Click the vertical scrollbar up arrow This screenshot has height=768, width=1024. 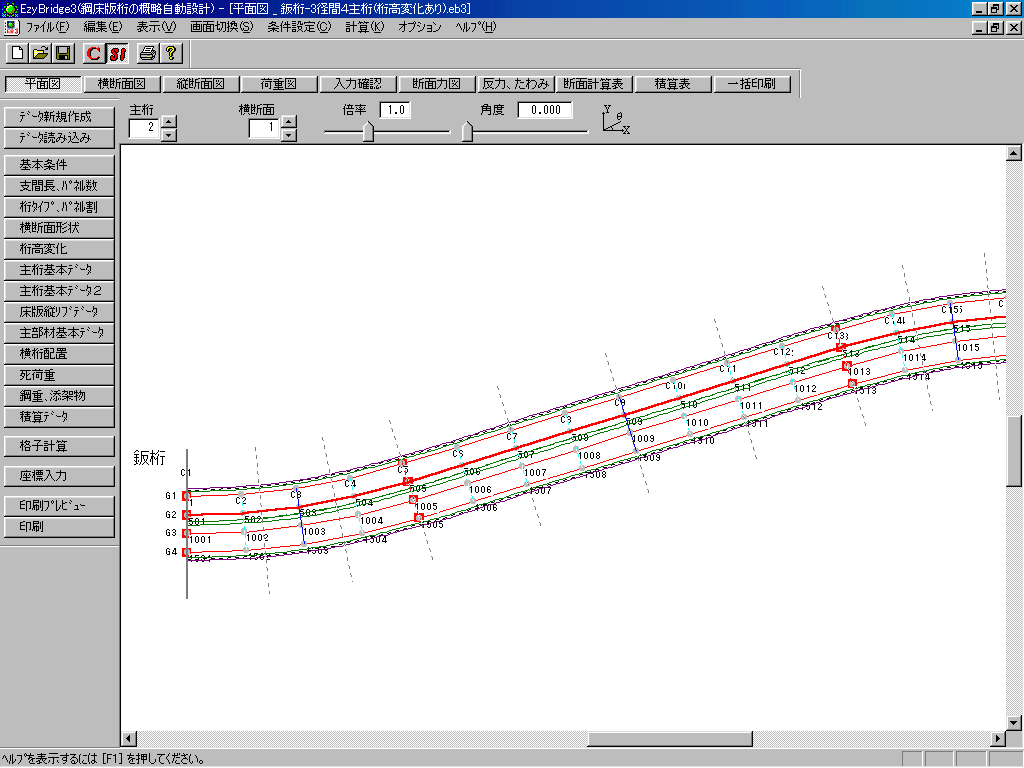1014,153
